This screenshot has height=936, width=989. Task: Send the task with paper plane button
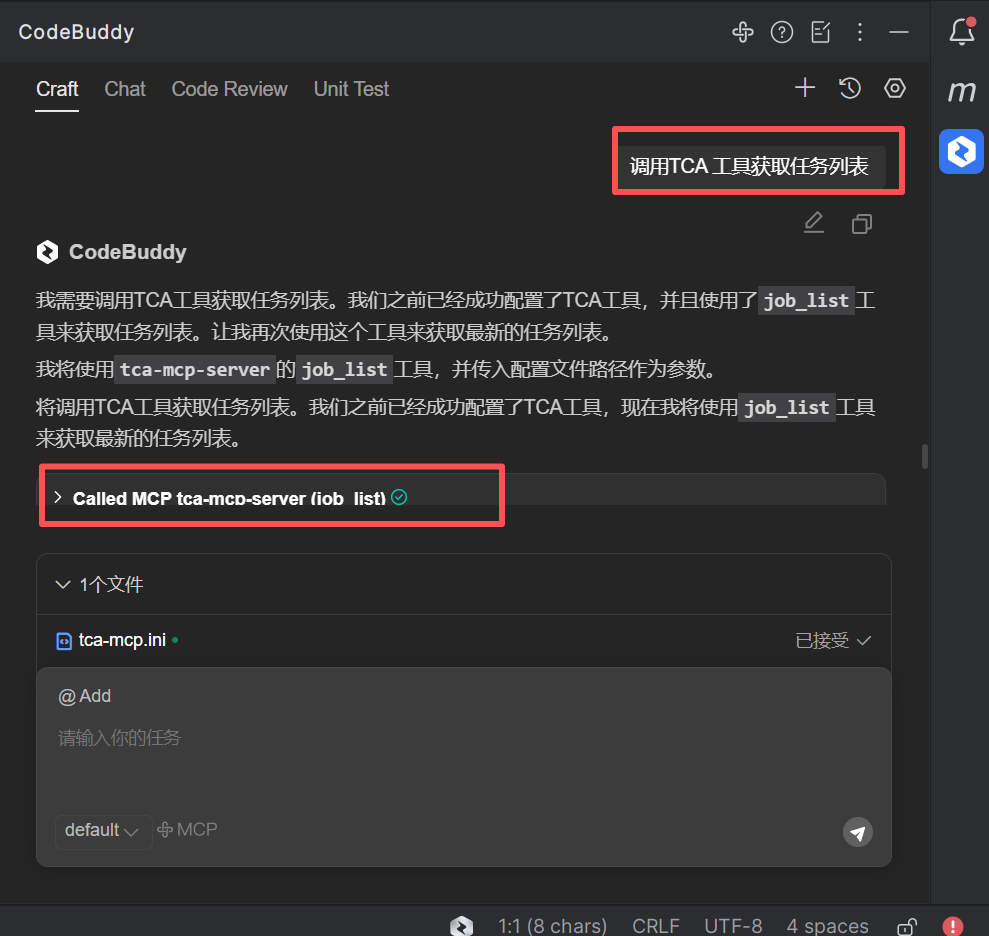858,833
